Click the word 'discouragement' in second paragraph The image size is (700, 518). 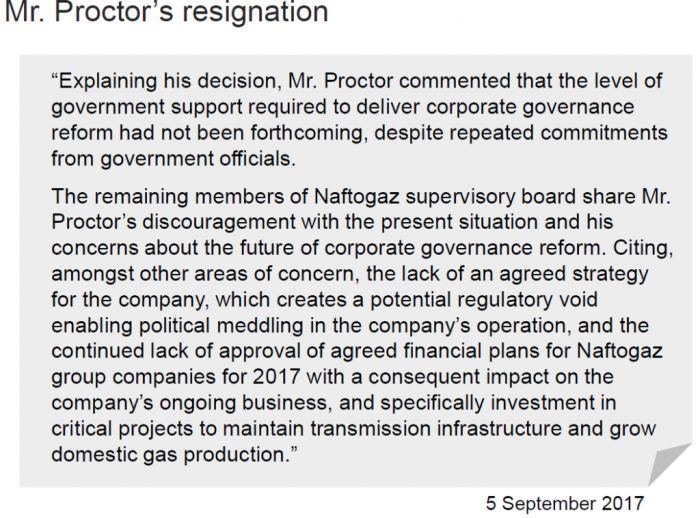219,222
